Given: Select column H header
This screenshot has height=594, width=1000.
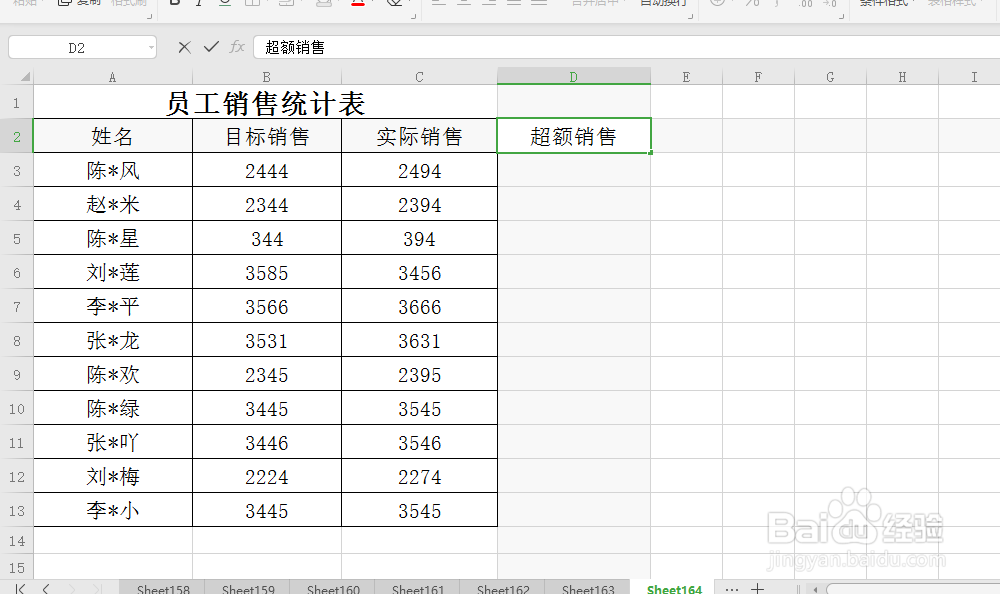Looking at the screenshot, I should [x=902, y=77].
